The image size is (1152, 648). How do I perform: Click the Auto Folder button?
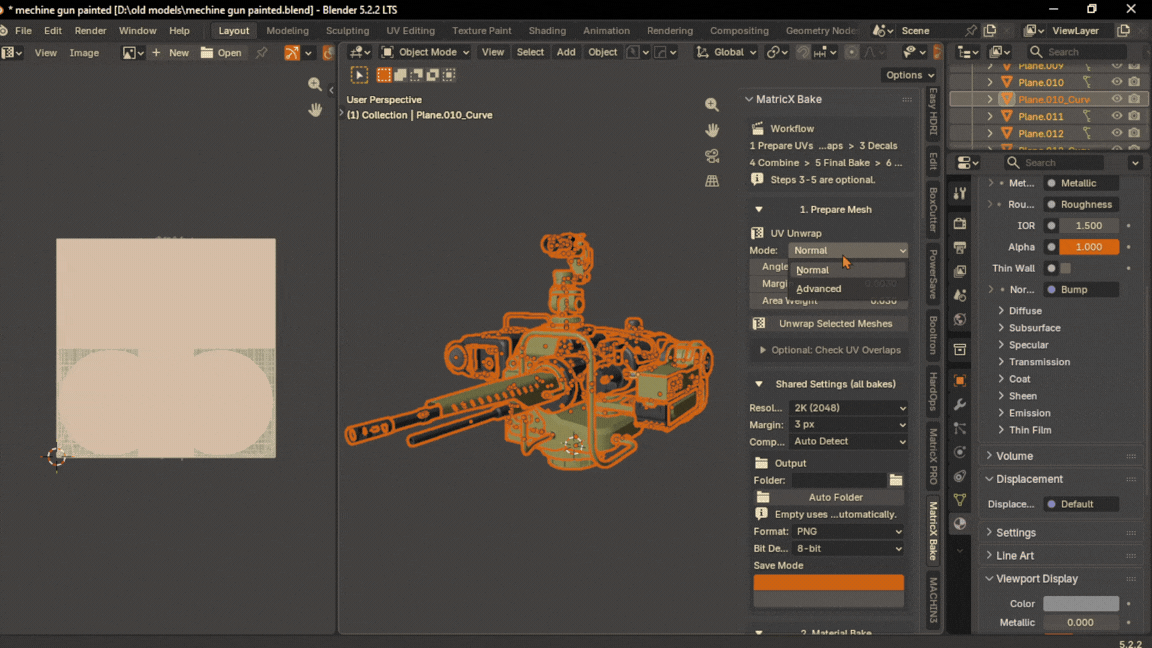[x=829, y=497]
